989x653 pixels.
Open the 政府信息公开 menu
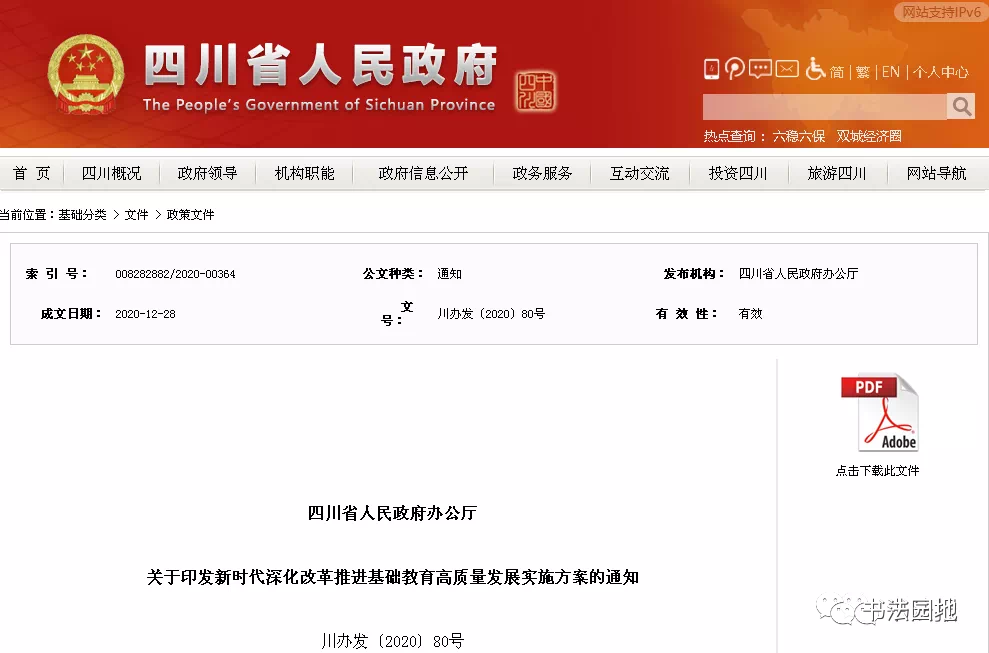[x=423, y=173]
